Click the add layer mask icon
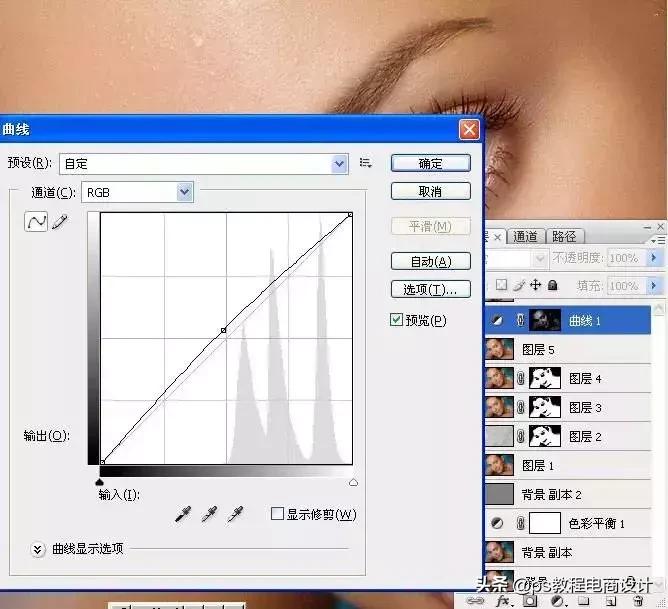668x609 pixels. pos(530,601)
